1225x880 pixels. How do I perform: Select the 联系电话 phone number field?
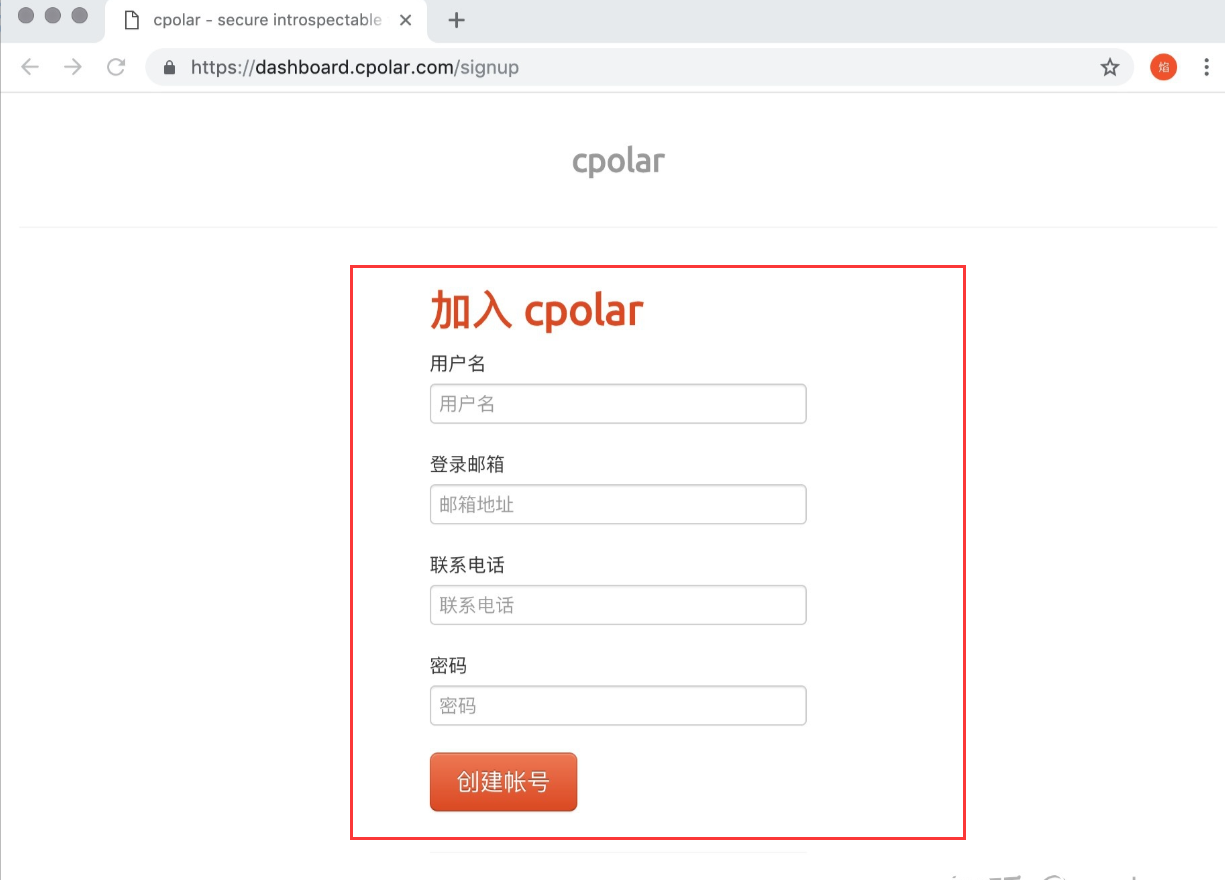pyautogui.click(x=618, y=605)
